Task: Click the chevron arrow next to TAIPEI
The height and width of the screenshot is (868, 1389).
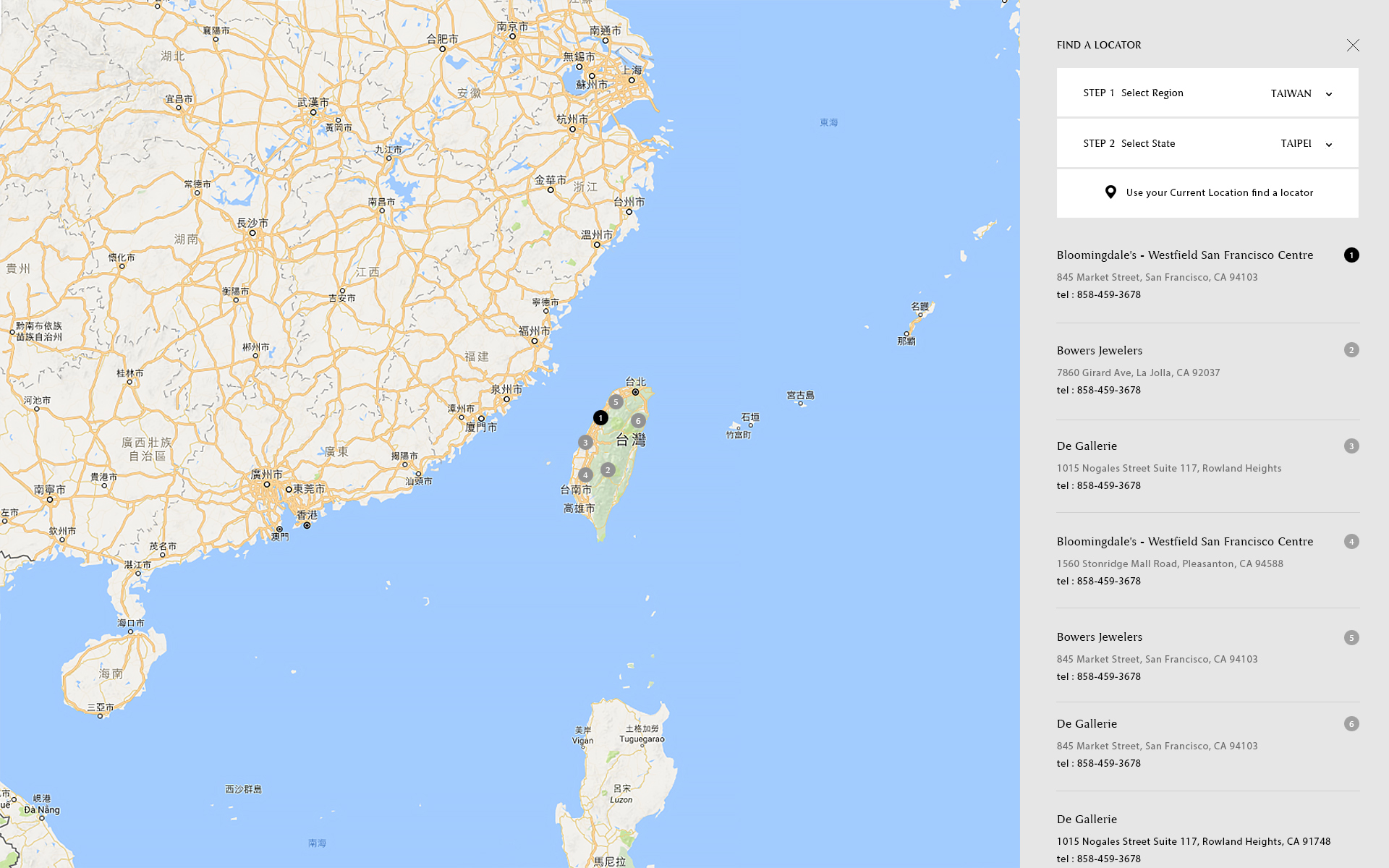Action: coord(1328,145)
